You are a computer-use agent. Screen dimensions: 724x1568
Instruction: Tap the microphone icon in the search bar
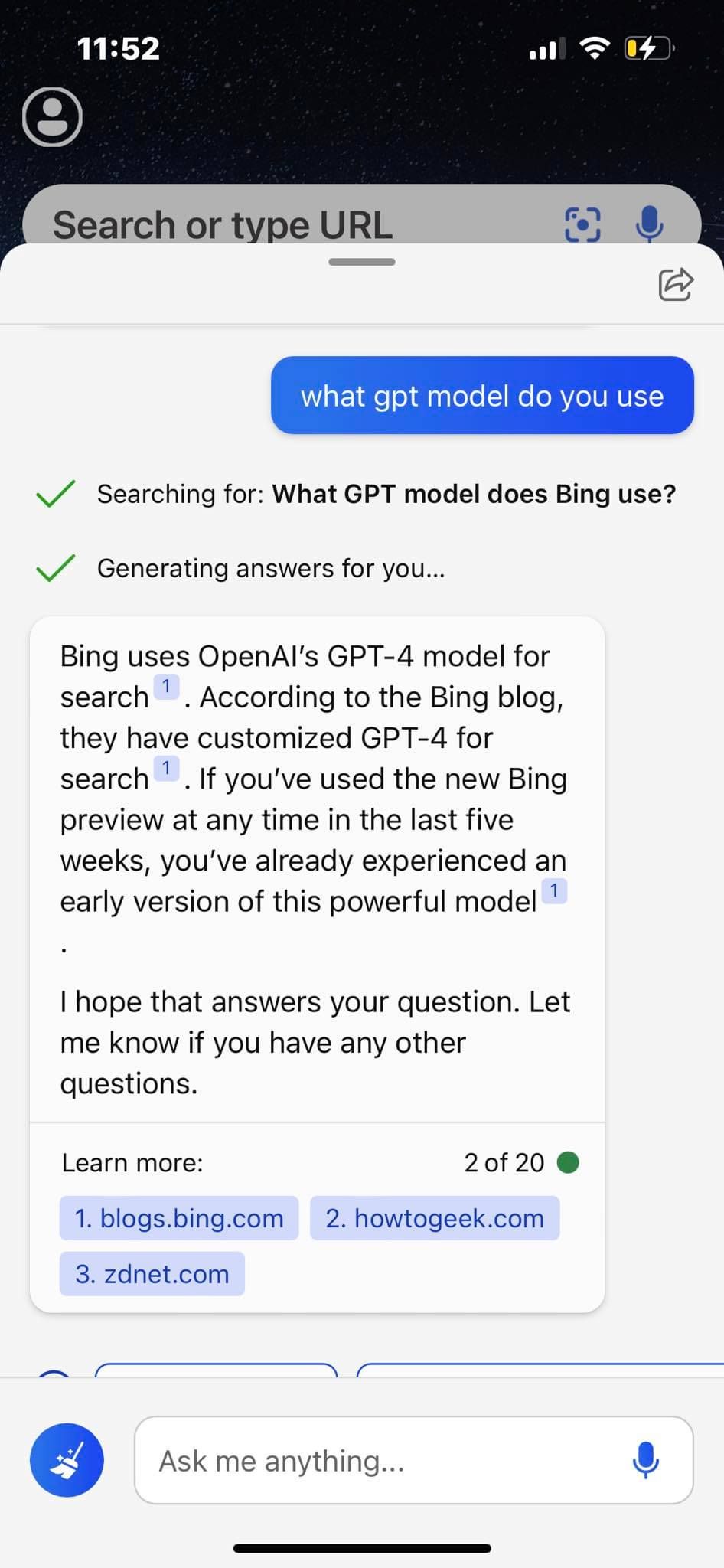point(650,224)
